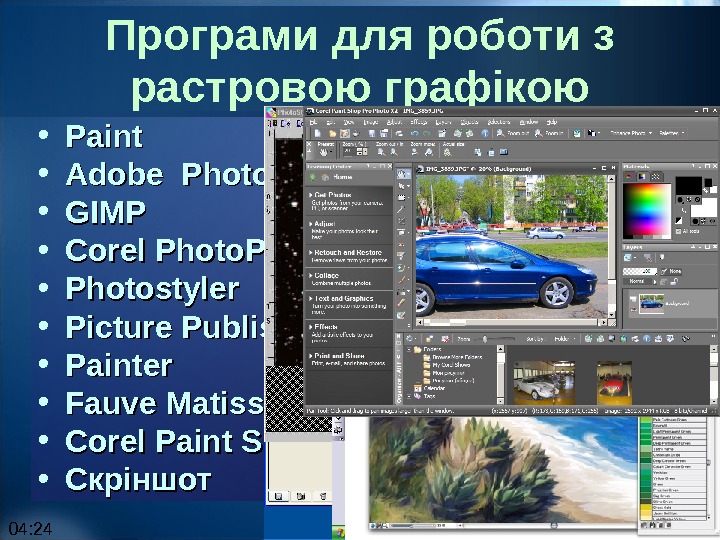Collapse the Folders tree node
Screen dimensions: 720x540
click(x=409, y=350)
